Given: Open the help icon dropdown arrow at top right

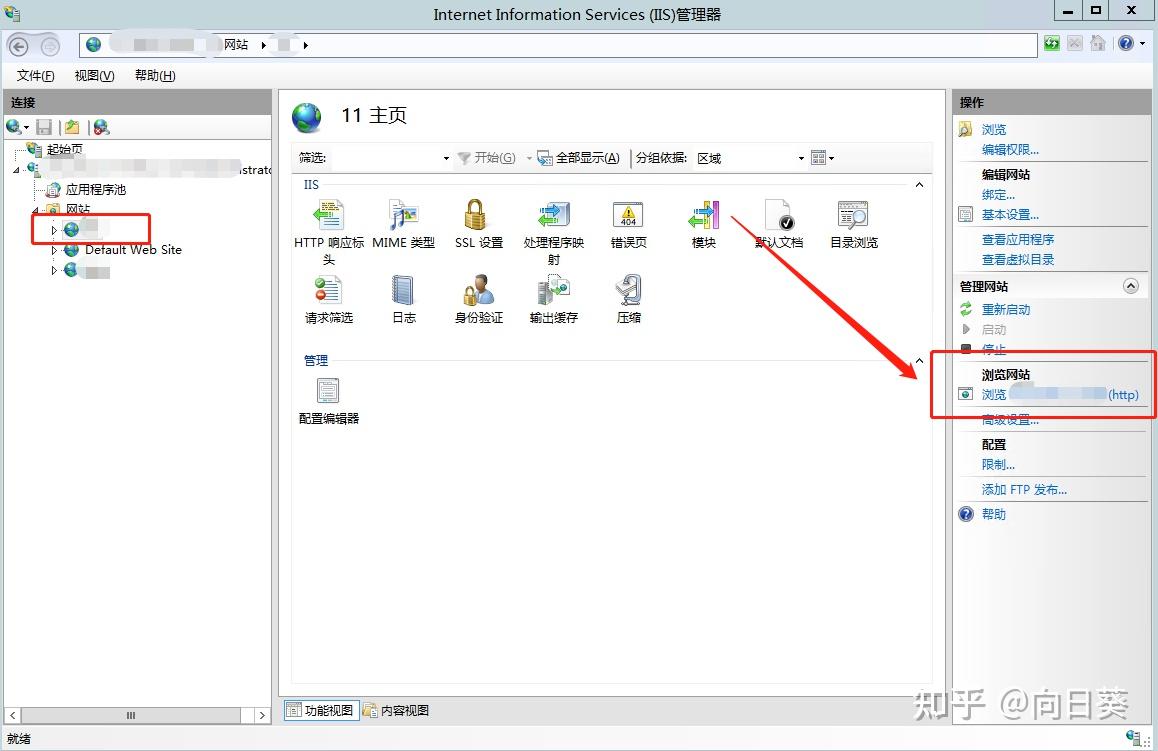Looking at the screenshot, I should click(x=1142, y=44).
